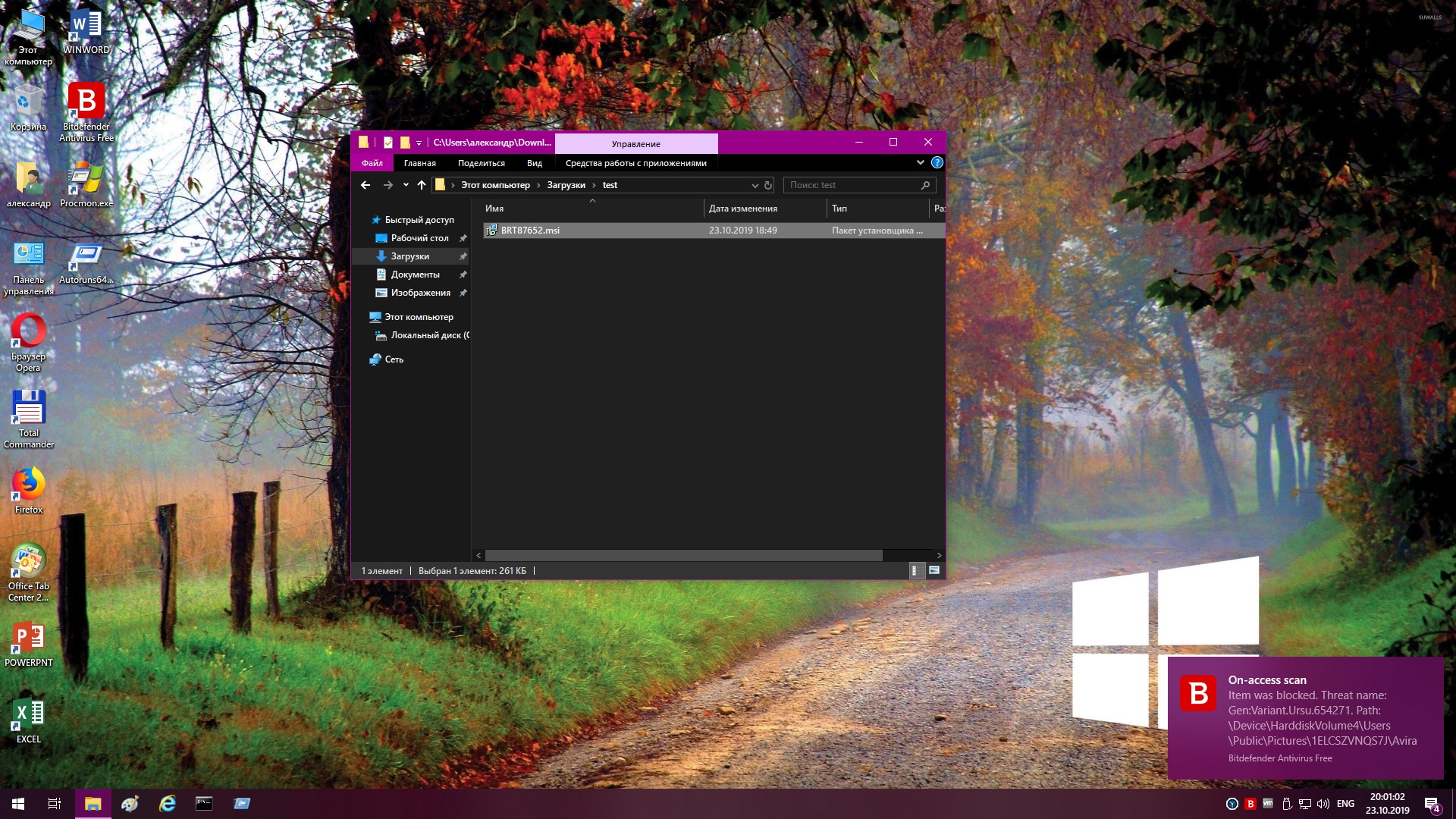Click the Refresh icon beside the address bar
The width and height of the screenshot is (1456, 819).
click(768, 185)
